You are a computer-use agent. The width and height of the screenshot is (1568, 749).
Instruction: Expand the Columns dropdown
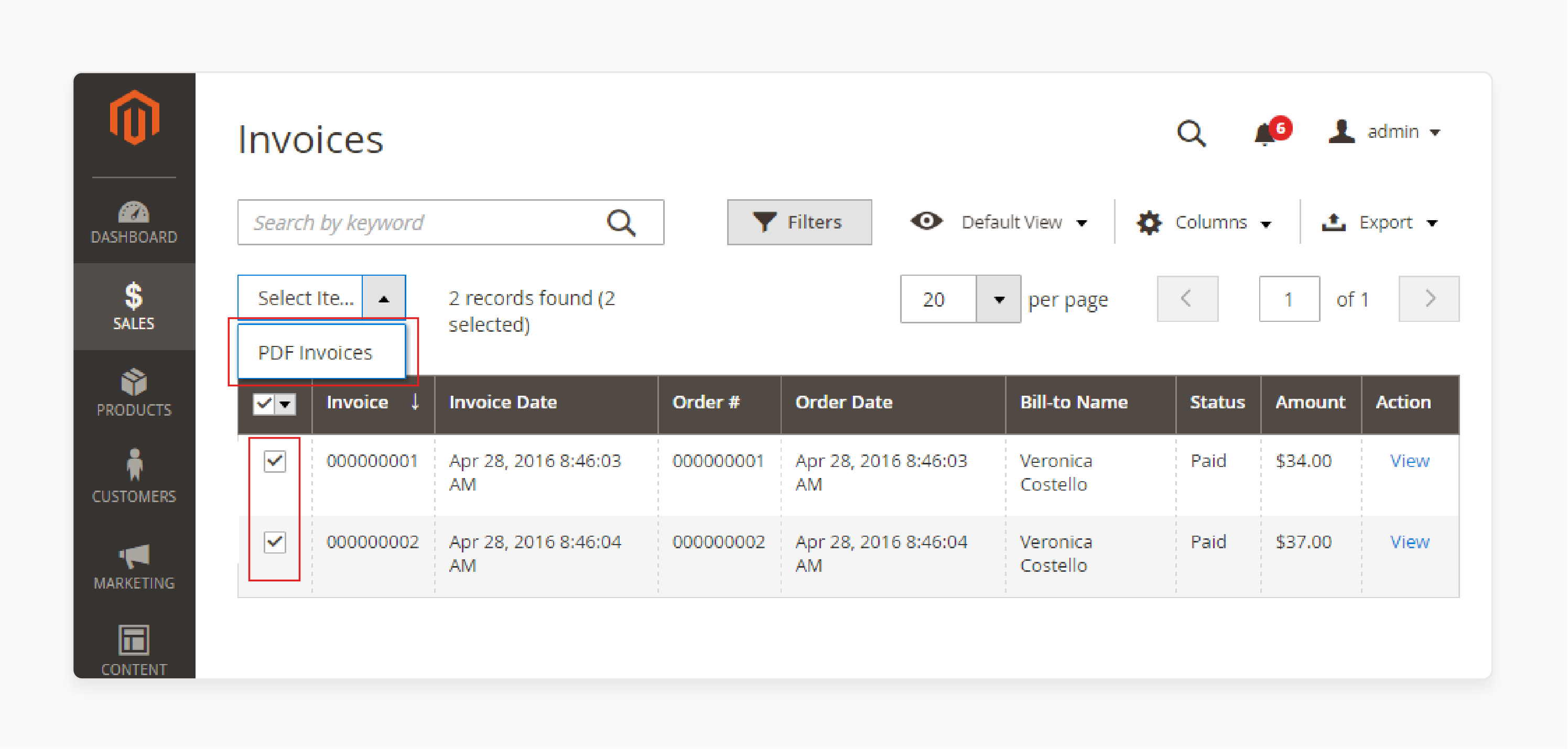[x=1266, y=224]
